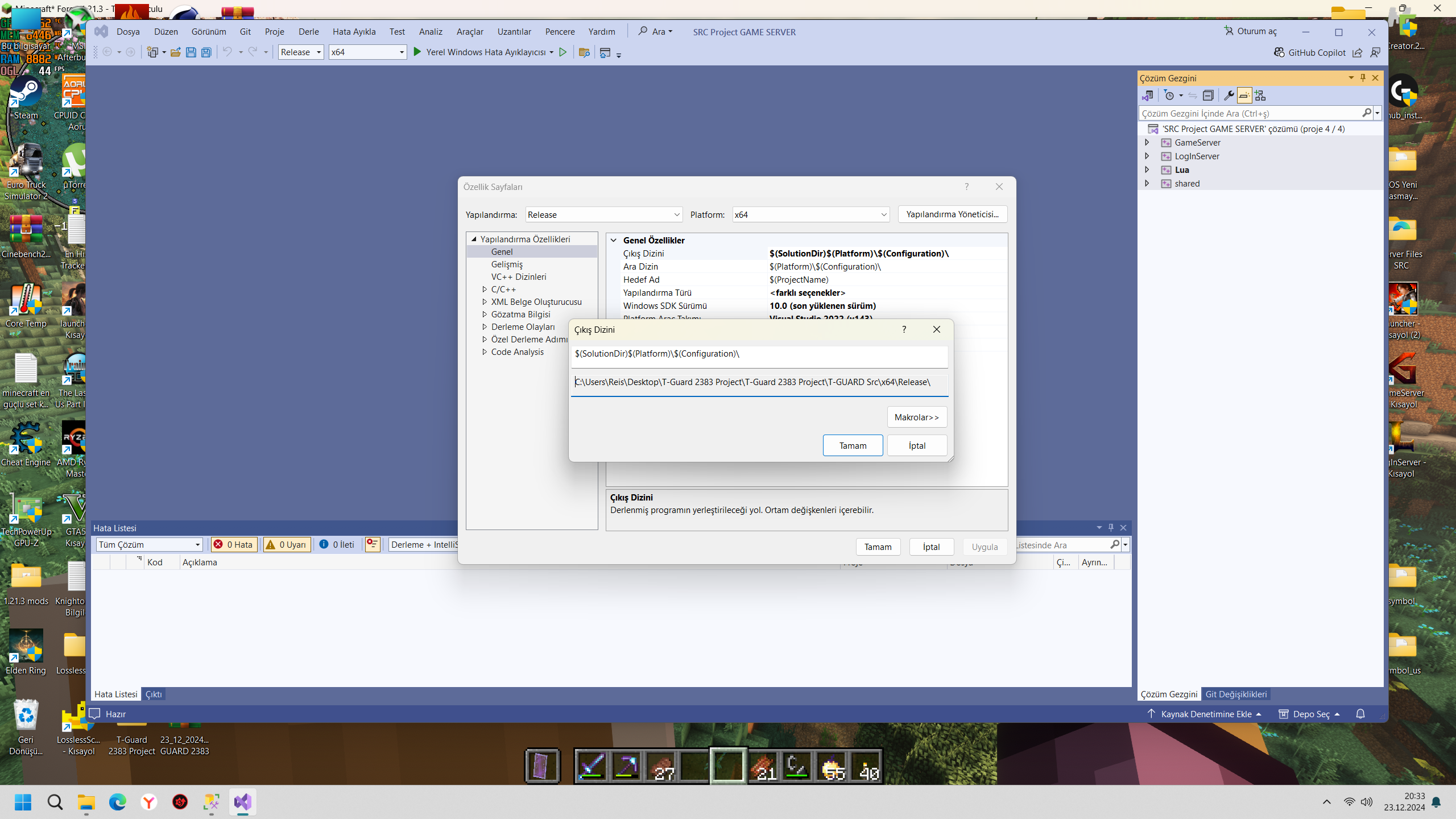Click the Yapılandırma Yöneticisi button
The image size is (1456, 819).
(953, 214)
